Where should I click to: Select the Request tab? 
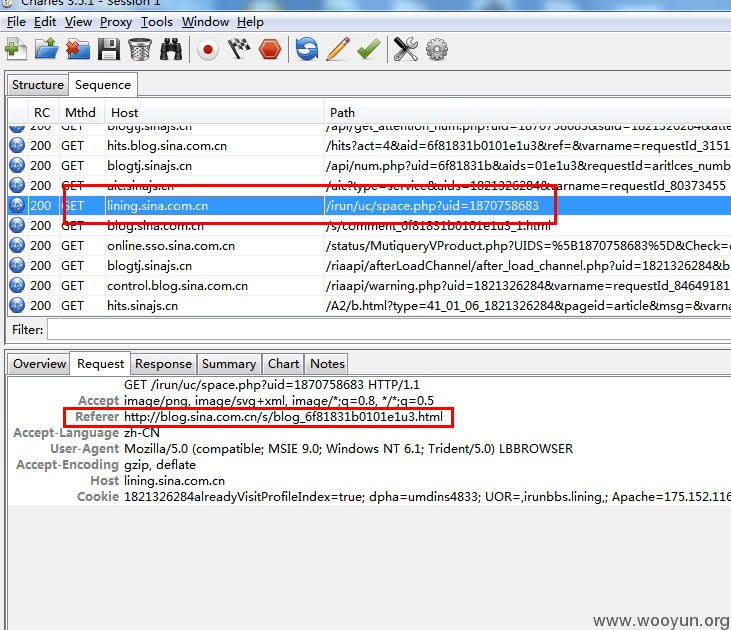click(x=100, y=364)
